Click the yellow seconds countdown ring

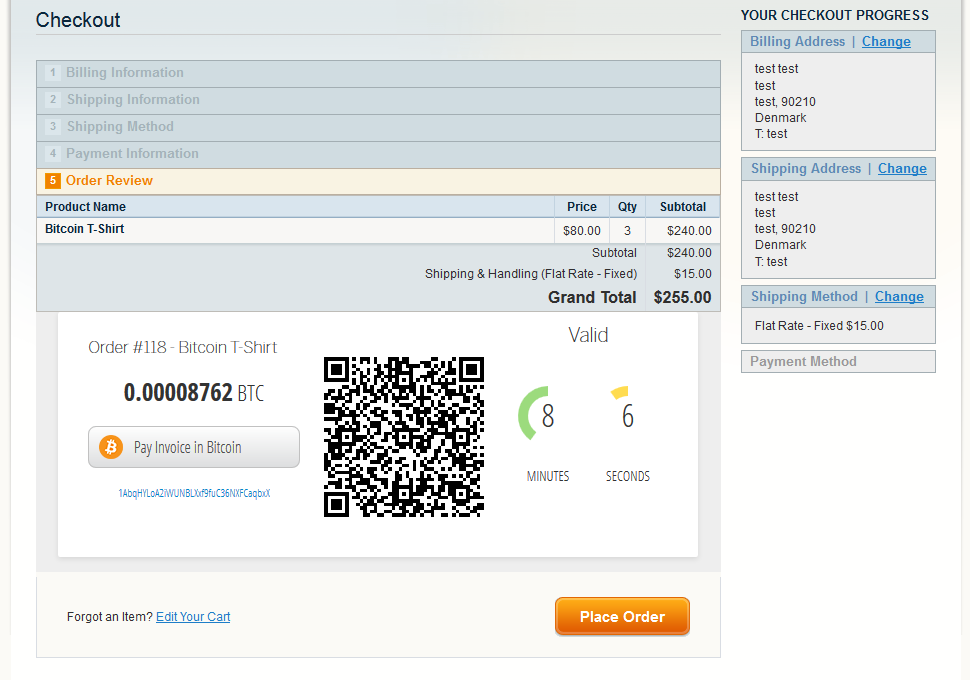pos(621,392)
